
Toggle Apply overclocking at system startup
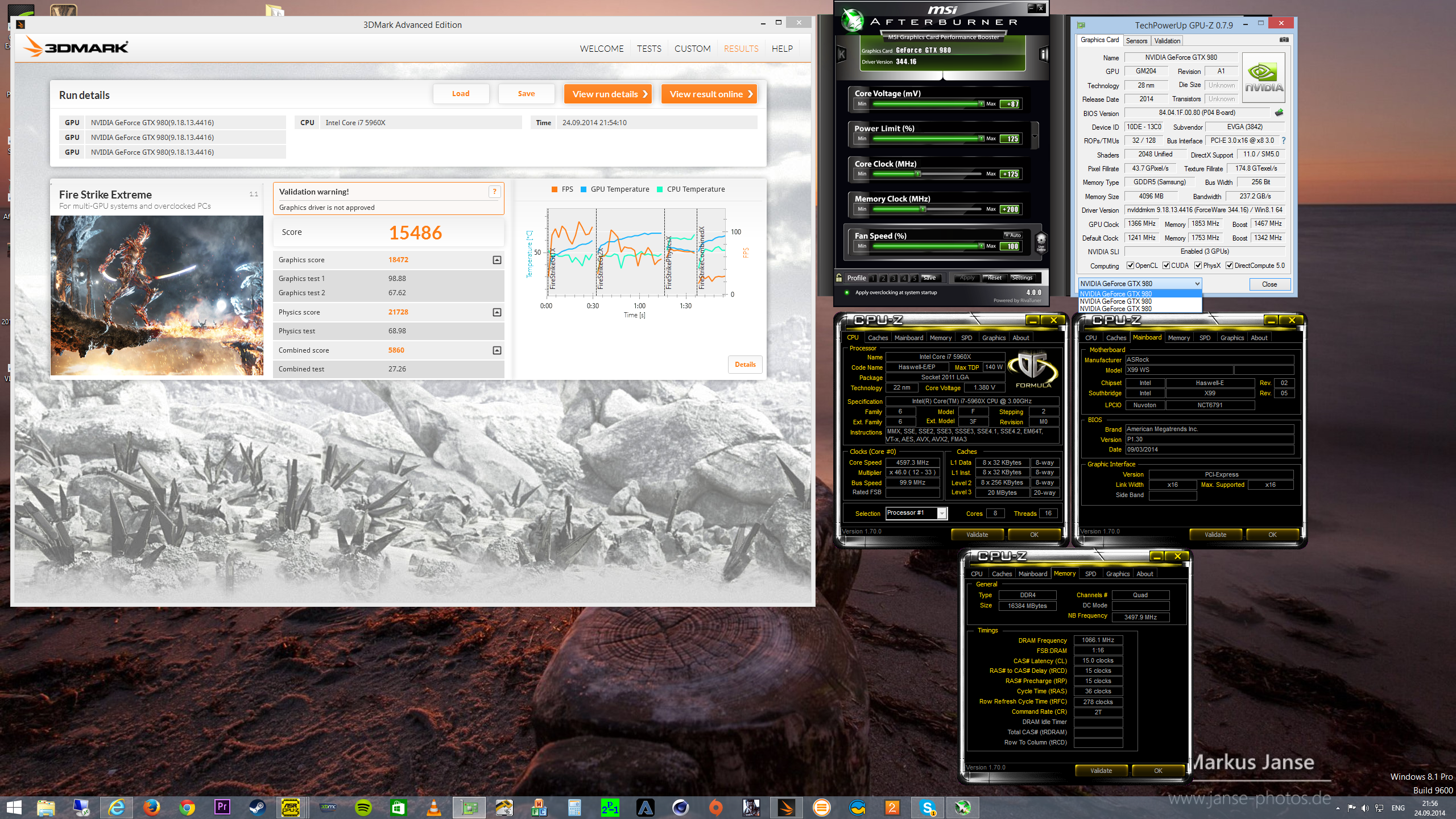(847, 292)
